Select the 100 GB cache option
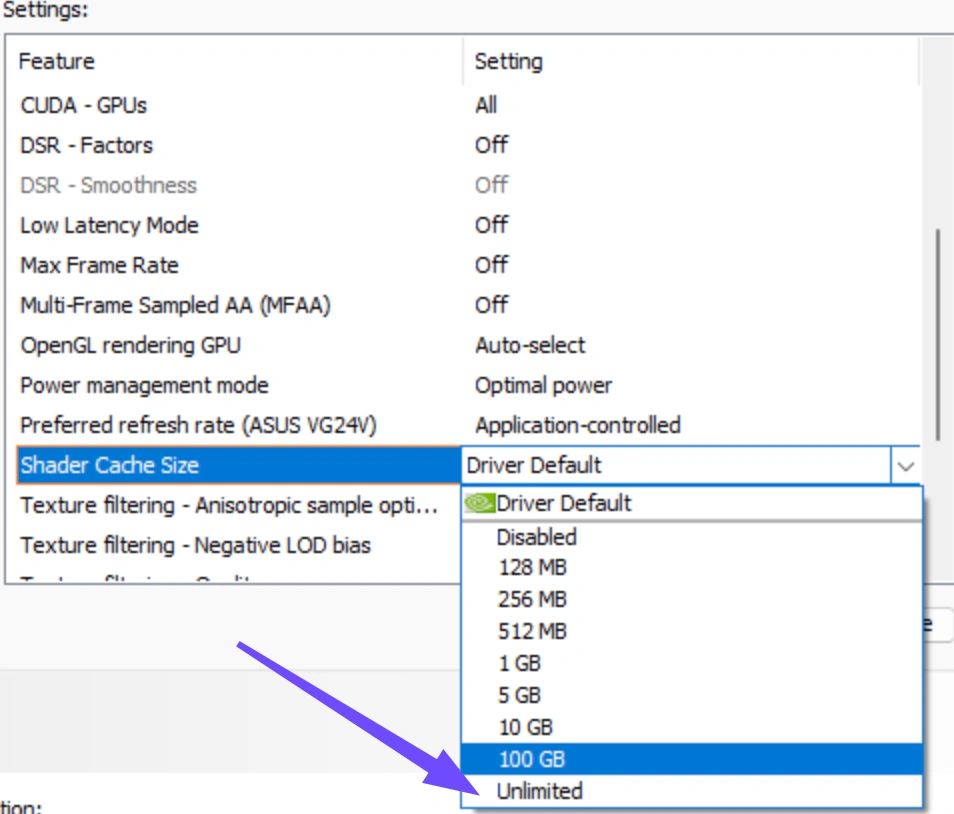Viewport: 954px width, 814px height. pyautogui.click(x=692, y=759)
